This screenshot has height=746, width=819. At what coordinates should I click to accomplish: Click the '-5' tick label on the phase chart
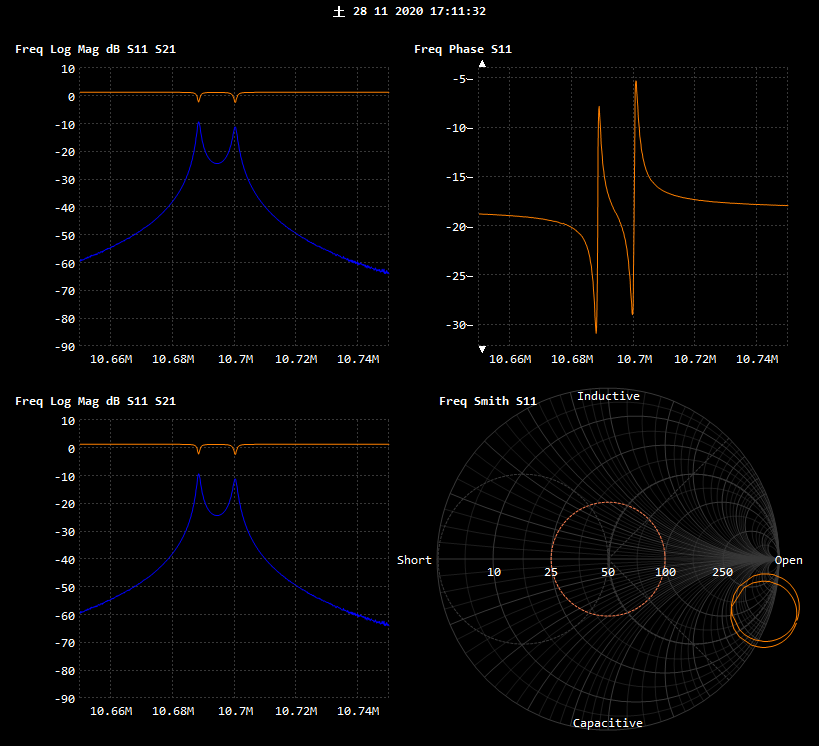coord(462,79)
